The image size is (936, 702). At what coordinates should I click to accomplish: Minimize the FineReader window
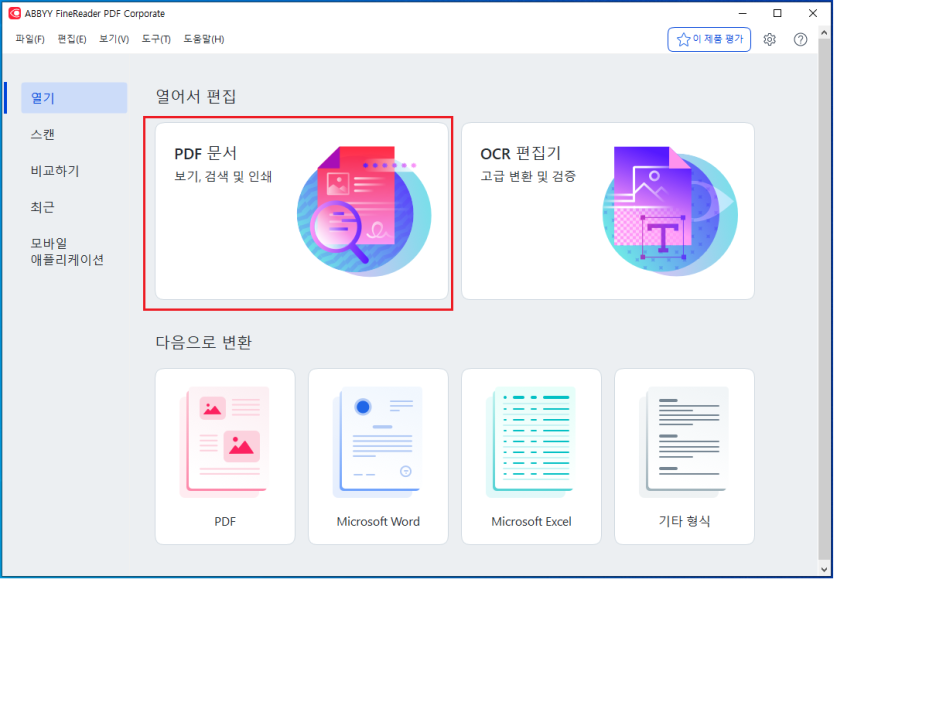(x=743, y=13)
